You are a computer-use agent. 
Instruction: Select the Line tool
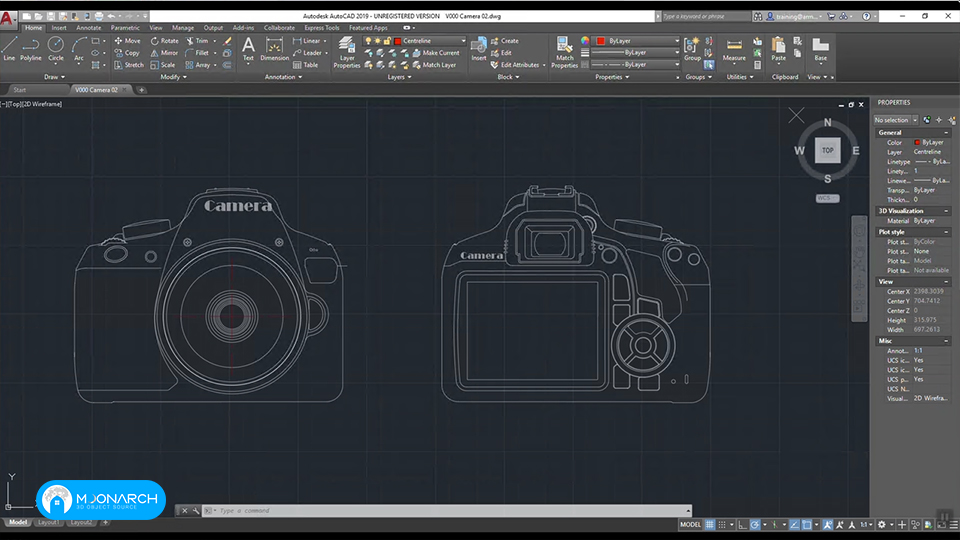coord(9,48)
